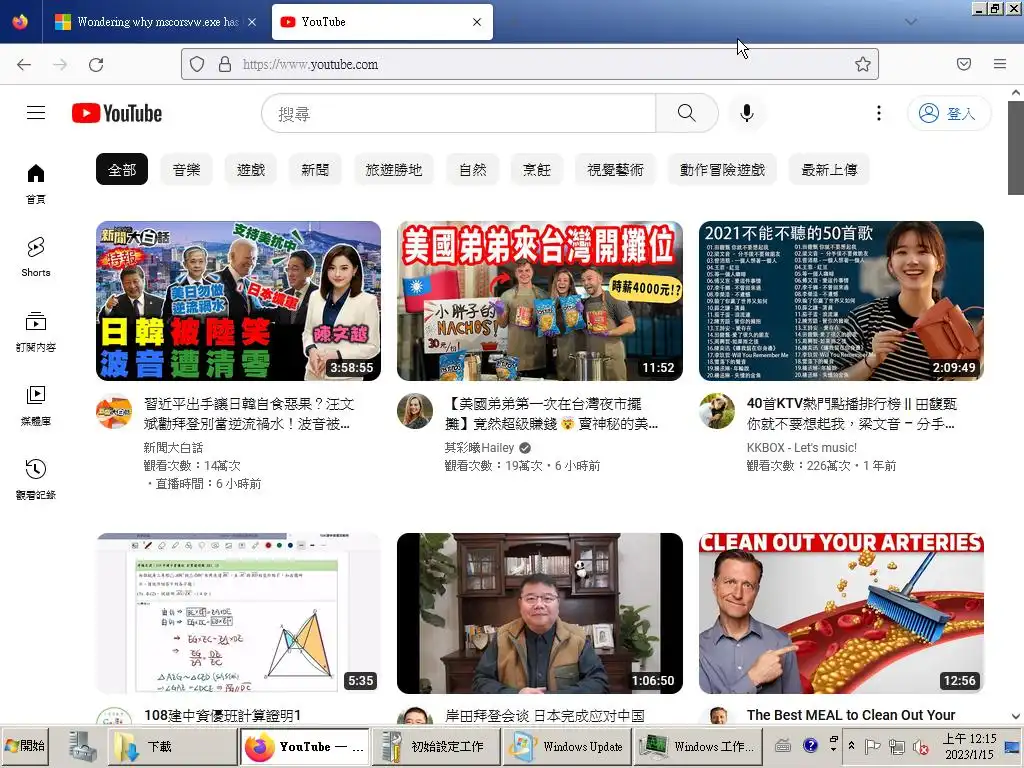Select the 最新上傳 category chip
The height and width of the screenshot is (768, 1024).
click(829, 170)
